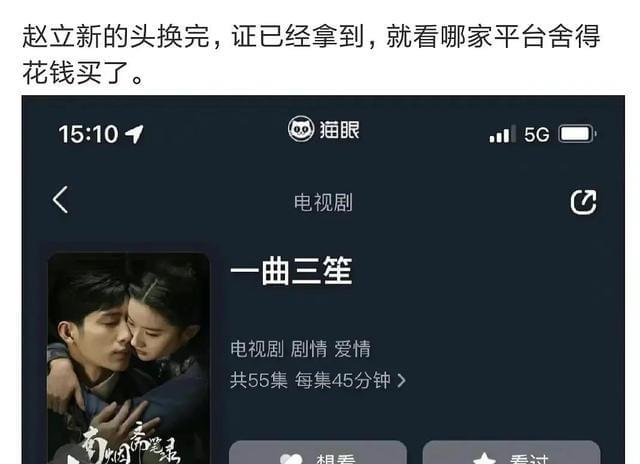The height and width of the screenshot is (464, 640).
Task: Open 共55集 每集45分钟 info row
Action: coord(318,380)
